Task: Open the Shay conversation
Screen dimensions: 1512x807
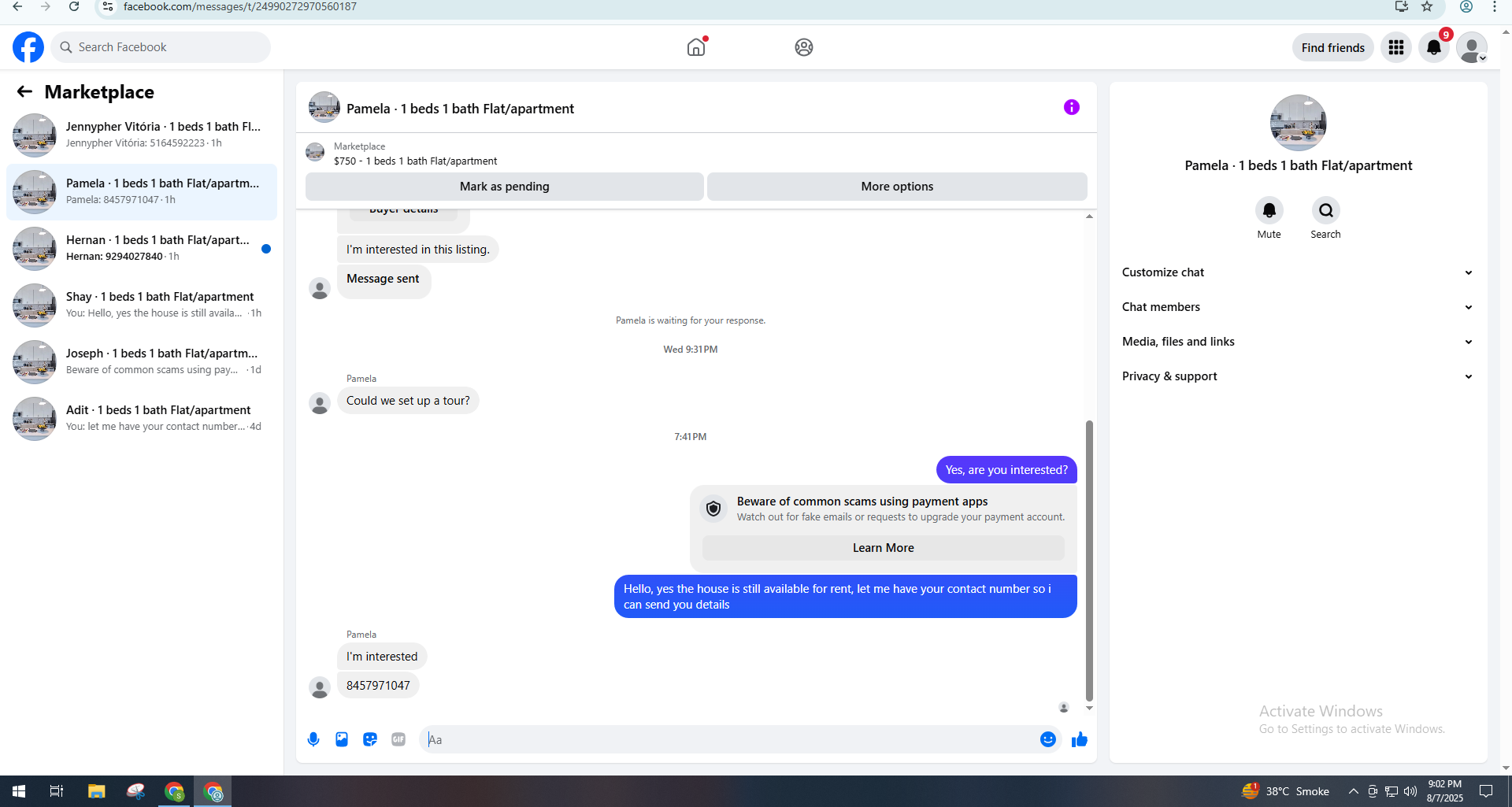Action: 142,305
